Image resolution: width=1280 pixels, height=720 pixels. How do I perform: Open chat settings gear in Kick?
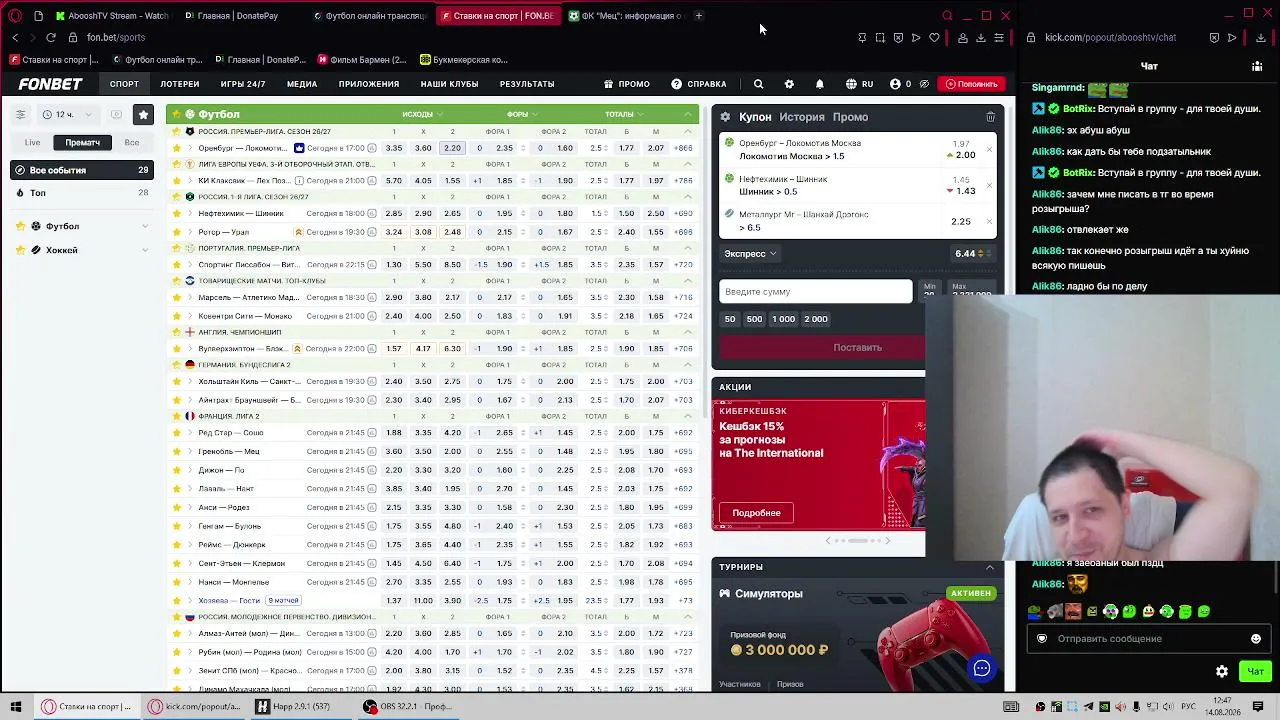point(1221,672)
